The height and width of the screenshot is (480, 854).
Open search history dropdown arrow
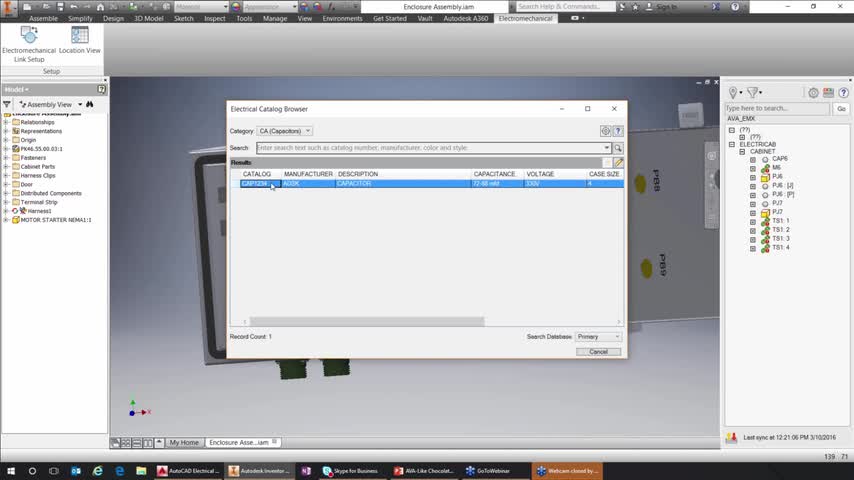point(606,148)
